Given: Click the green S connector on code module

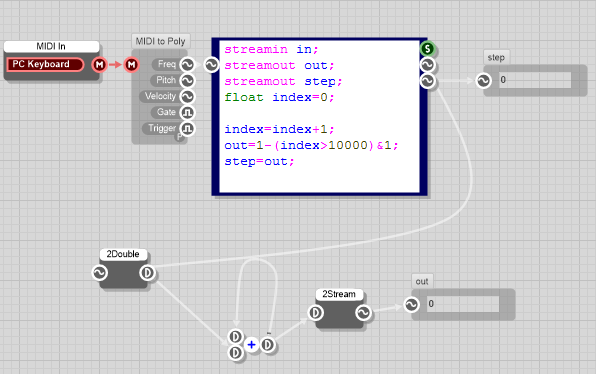Looking at the screenshot, I should coord(428,49).
